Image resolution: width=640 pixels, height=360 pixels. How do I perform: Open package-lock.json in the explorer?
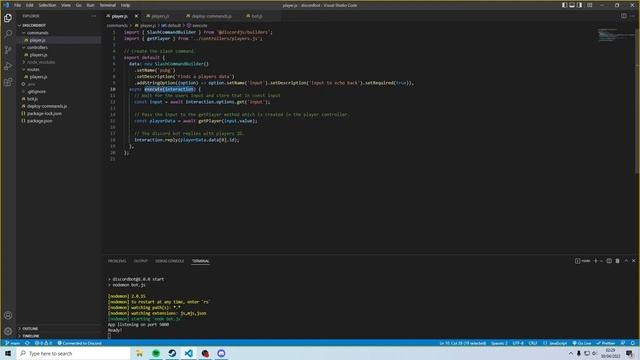pos(44,113)
